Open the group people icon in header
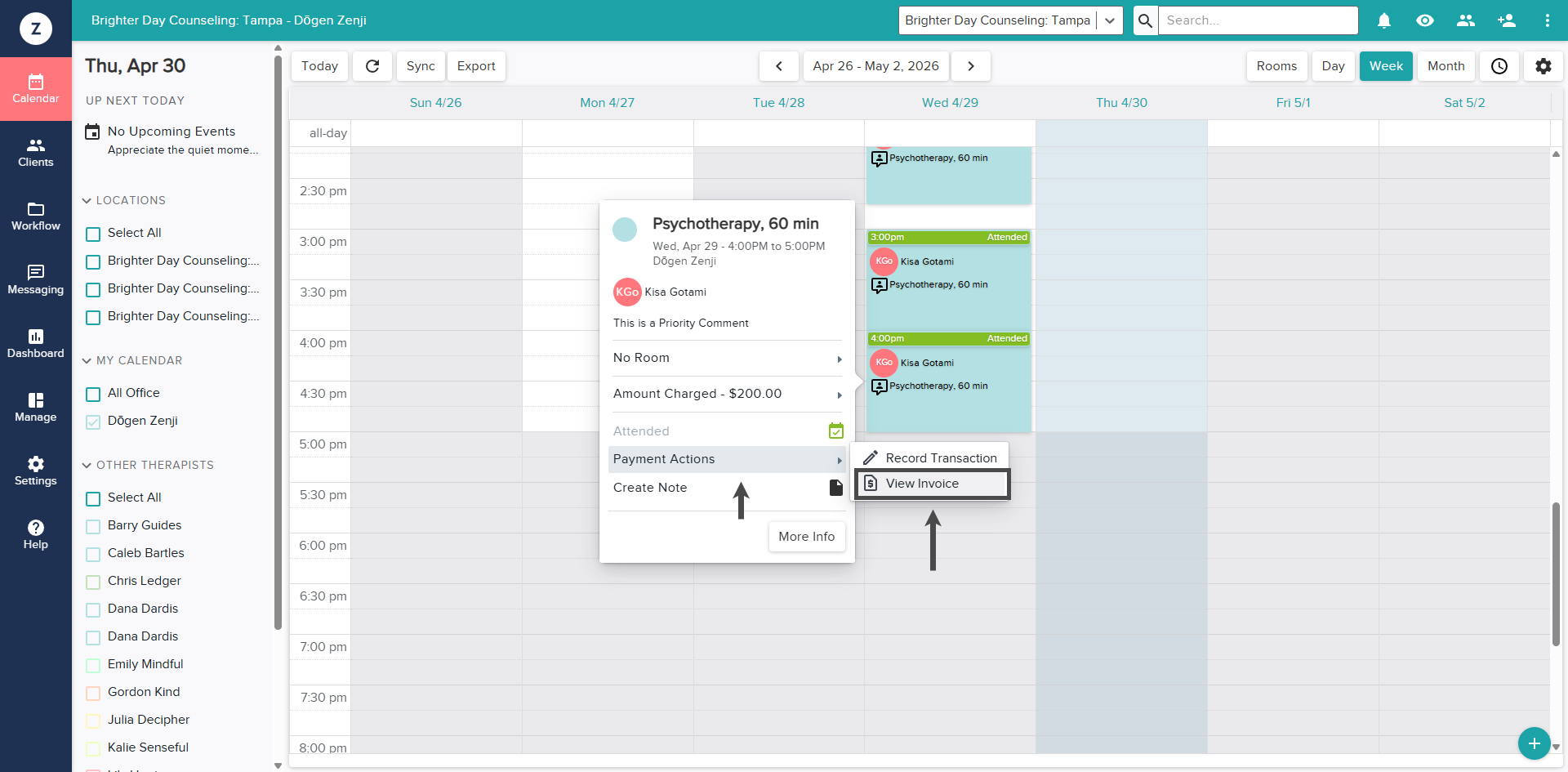1568x772 pixels. (x=1466, y=20)
